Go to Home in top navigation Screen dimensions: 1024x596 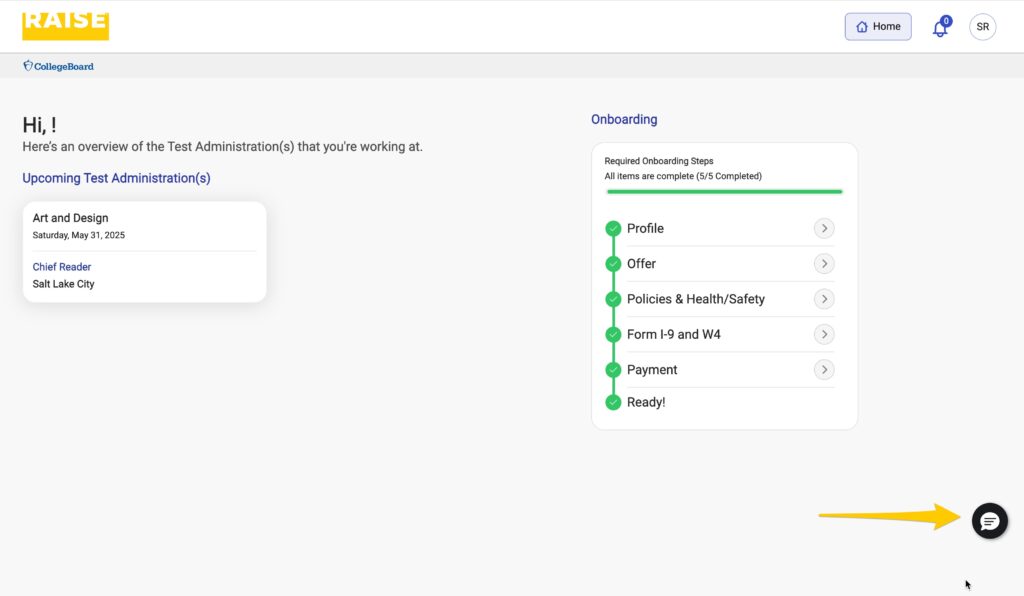tap(878, 27)
